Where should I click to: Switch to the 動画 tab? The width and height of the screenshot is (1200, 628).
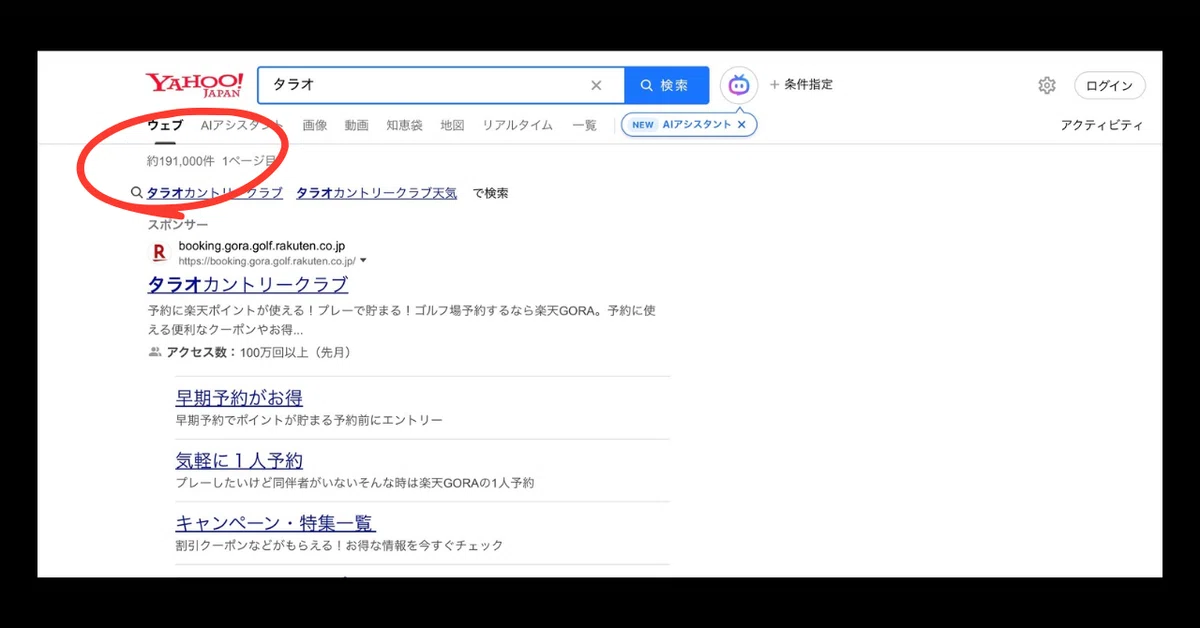point(357,125)
